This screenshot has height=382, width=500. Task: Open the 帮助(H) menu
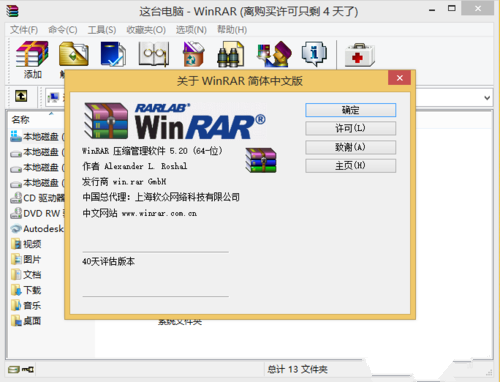click(x=232, y=30)
